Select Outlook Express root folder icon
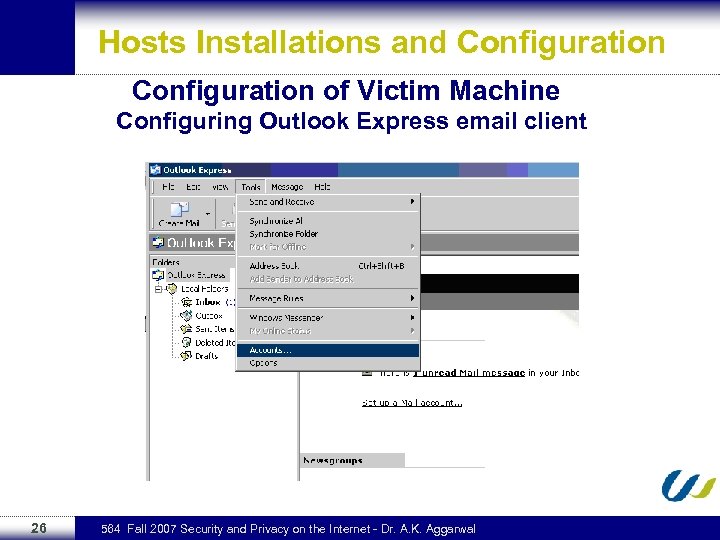This screenshot has height=540, width=720. click(x=158, y=276)
